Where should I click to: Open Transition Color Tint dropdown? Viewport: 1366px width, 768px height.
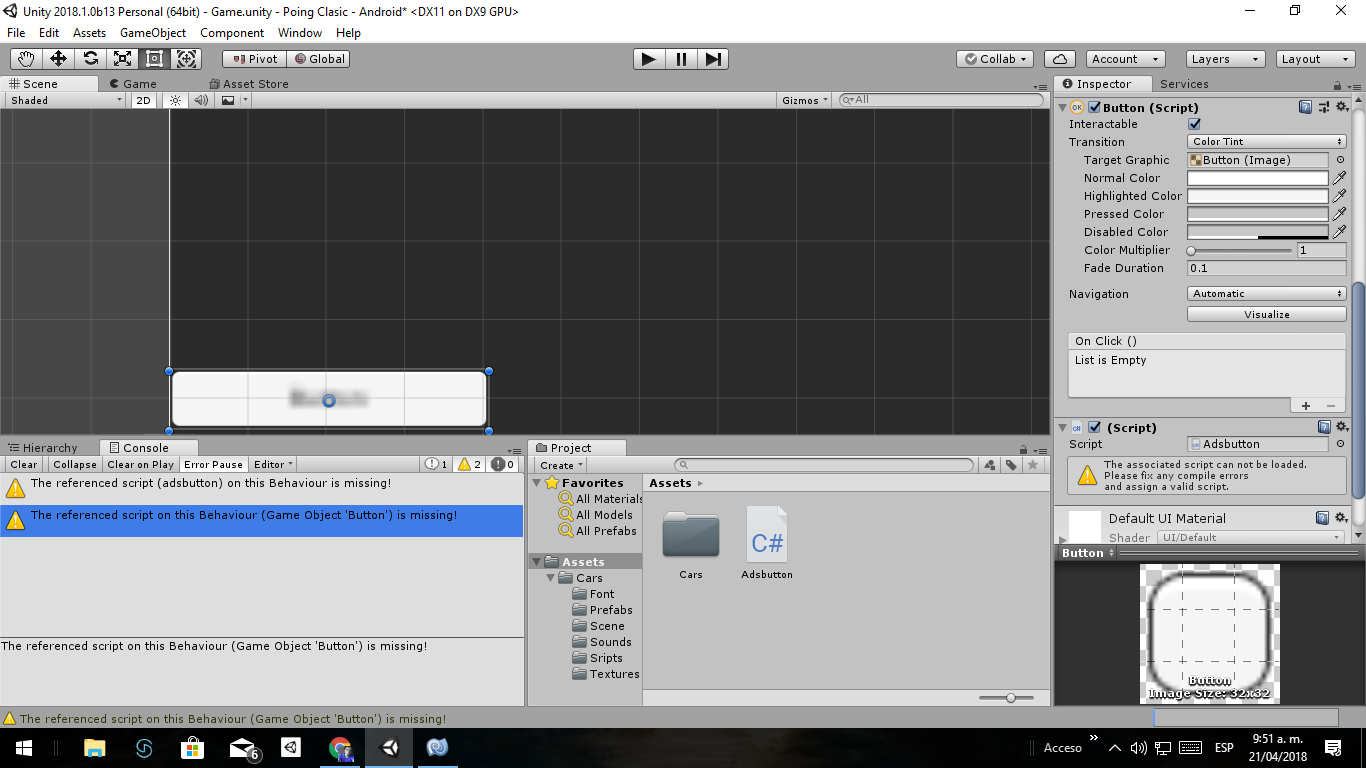point(1267,142)
